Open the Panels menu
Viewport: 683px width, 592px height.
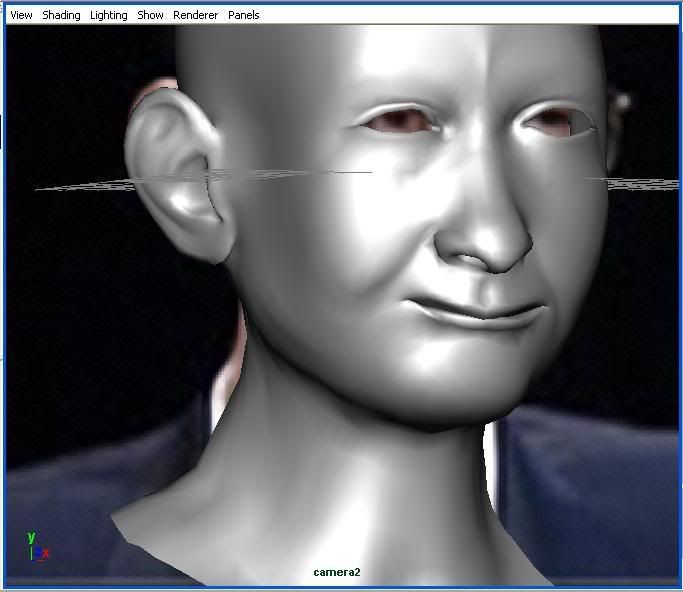click(x=243, y=15)
